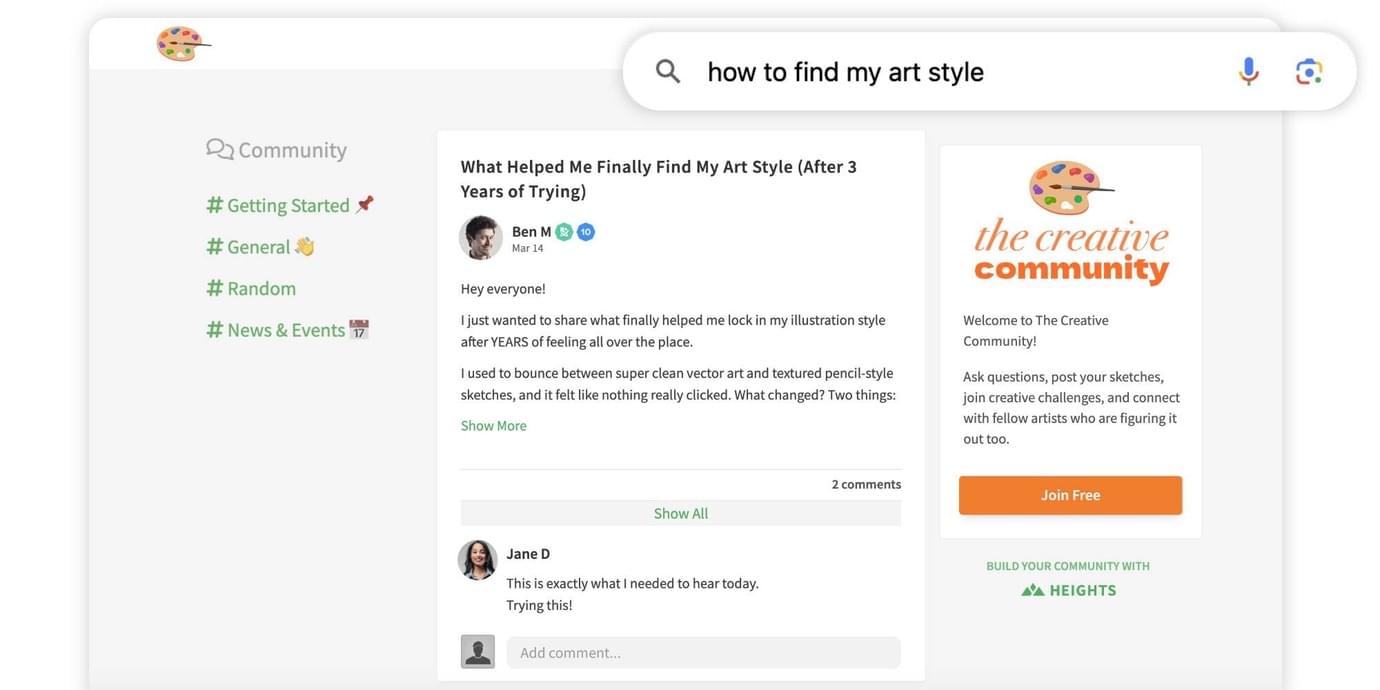Image resolution: width=1380 pixels, height=690 pixels.
Task: Click the blue 10 badge beside Ben M
Action: pyautogui.click(x=586, y=232)
